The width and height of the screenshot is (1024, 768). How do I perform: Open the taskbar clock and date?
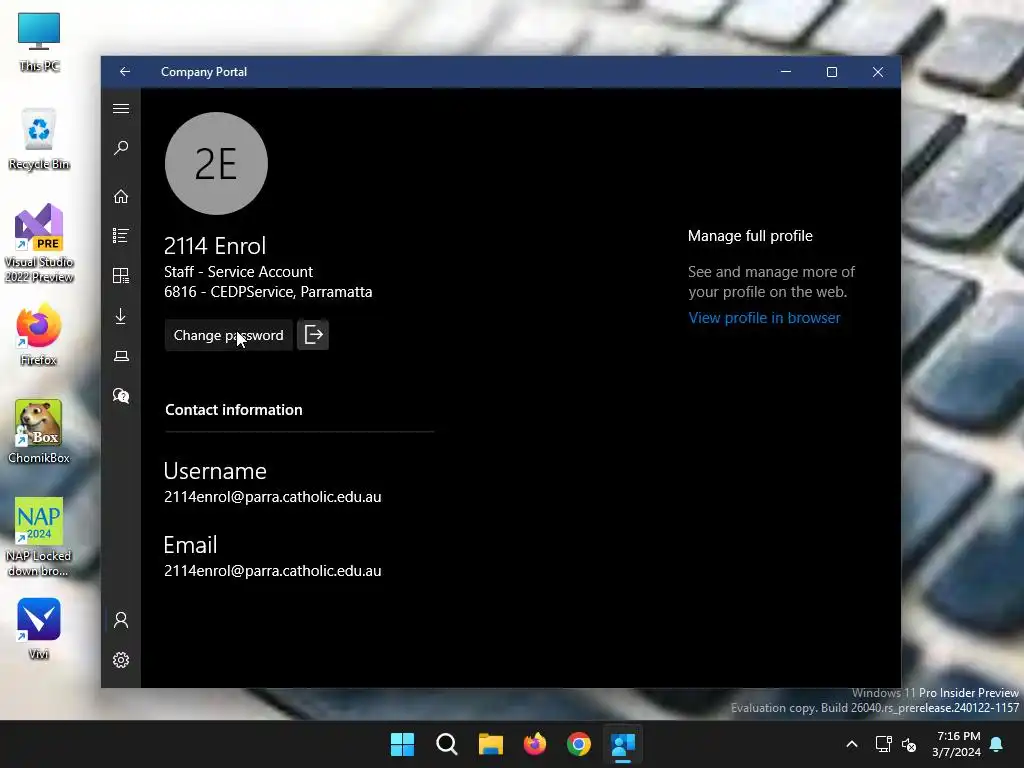(957, 744)
